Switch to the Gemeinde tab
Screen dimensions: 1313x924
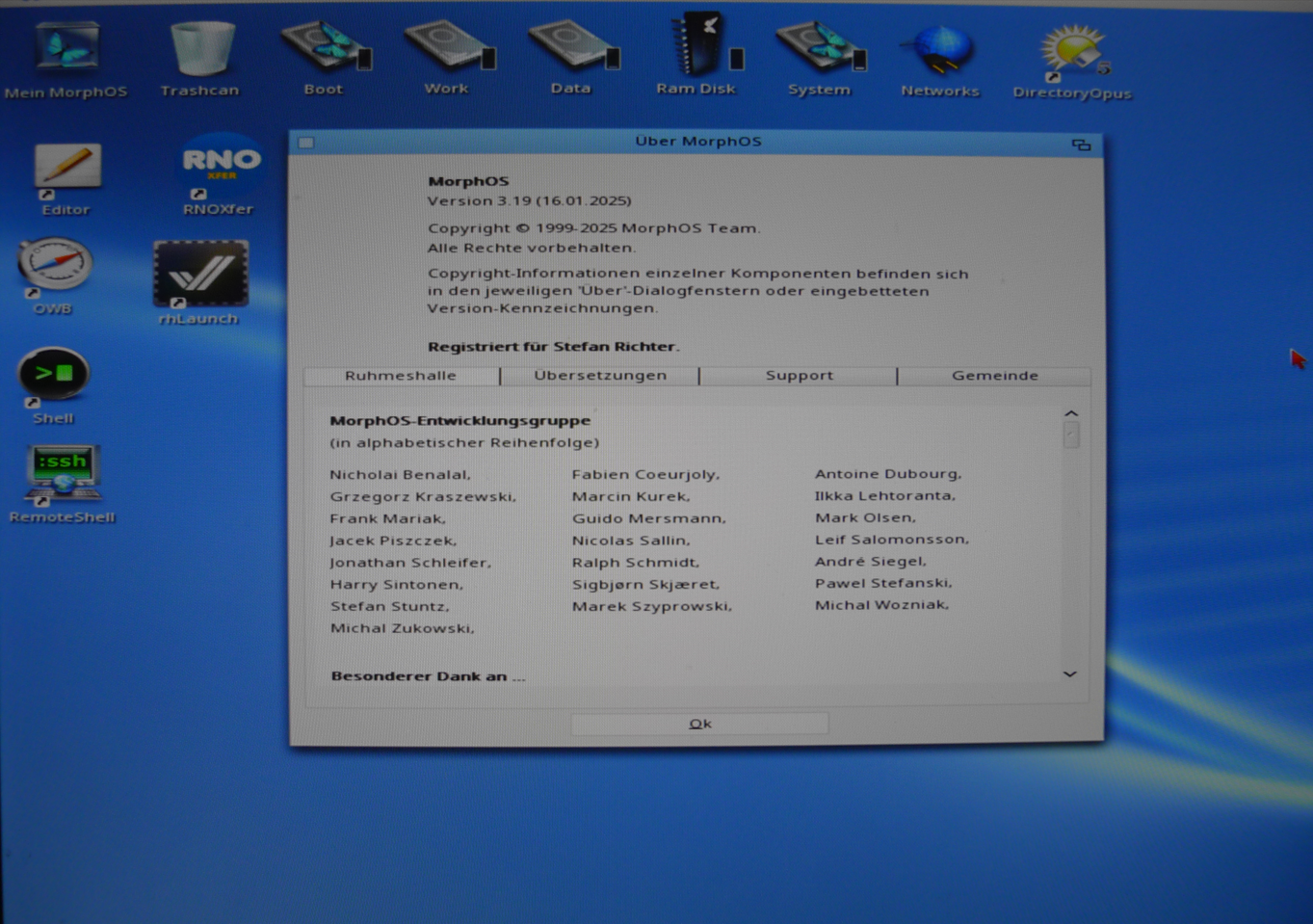click(x=994, y=376)
